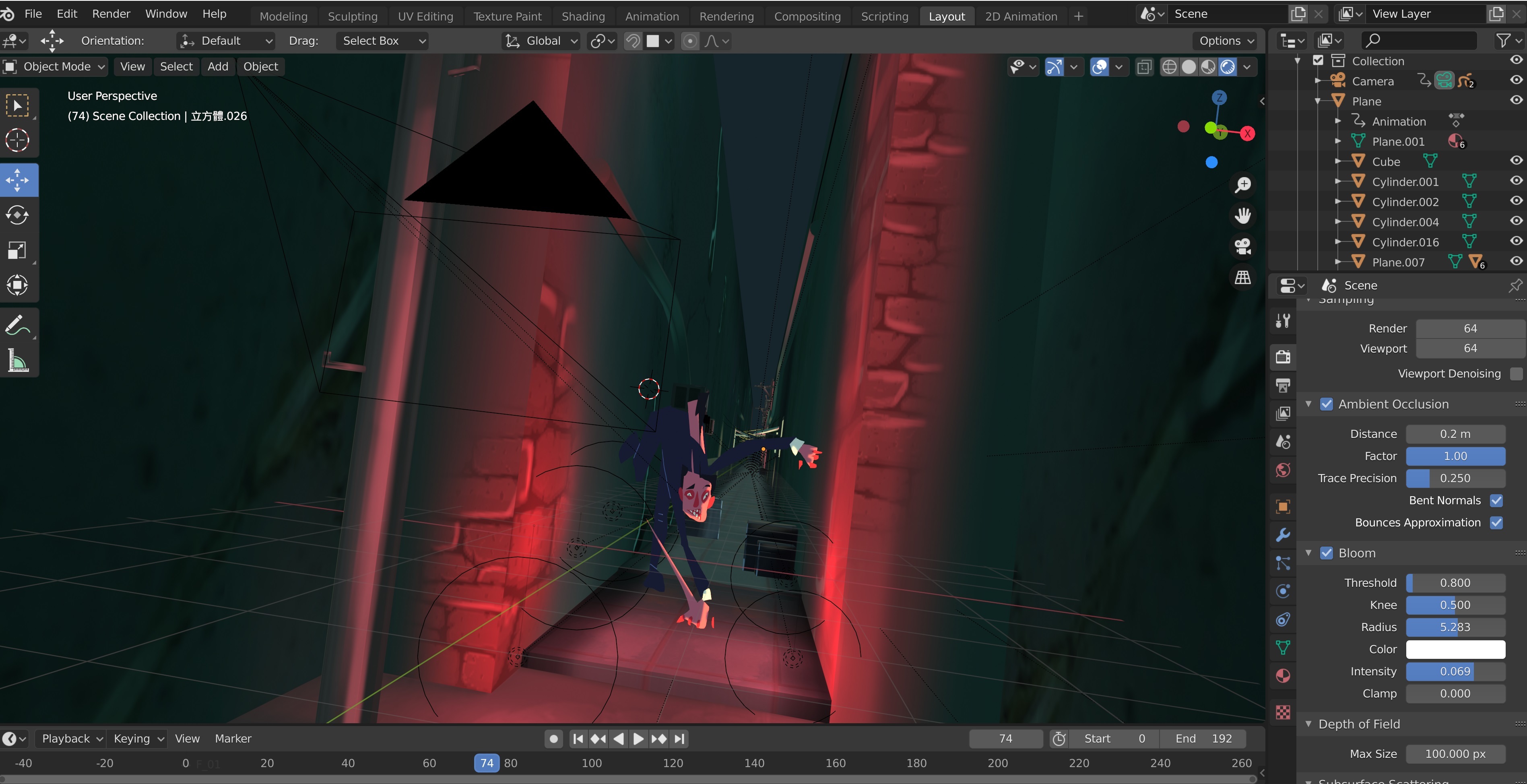Switch to orthographic/perspective grid view
The width and height of the screenshot is (1527, 784).
coord(1242,277)
